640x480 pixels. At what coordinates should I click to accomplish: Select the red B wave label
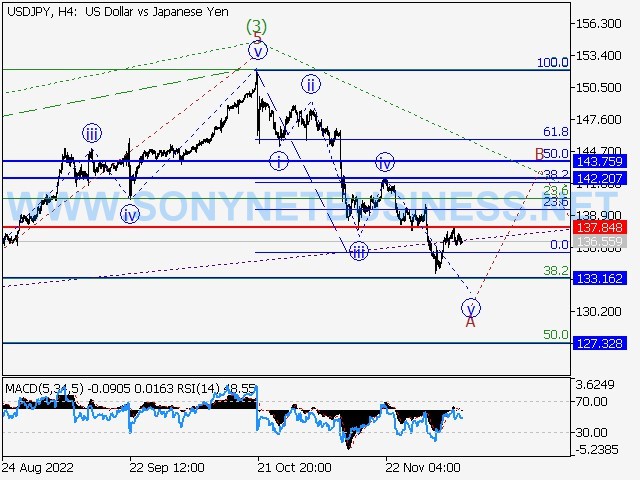539,154
